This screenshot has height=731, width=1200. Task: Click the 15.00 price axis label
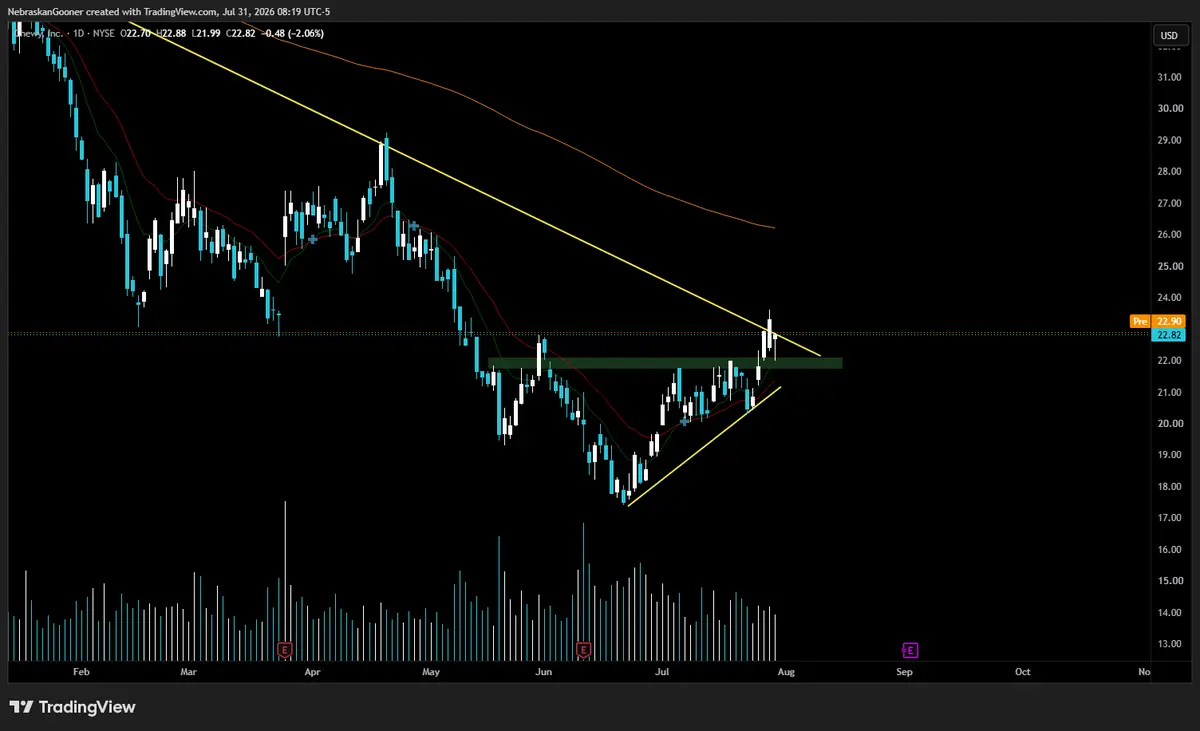[1169, 581]
